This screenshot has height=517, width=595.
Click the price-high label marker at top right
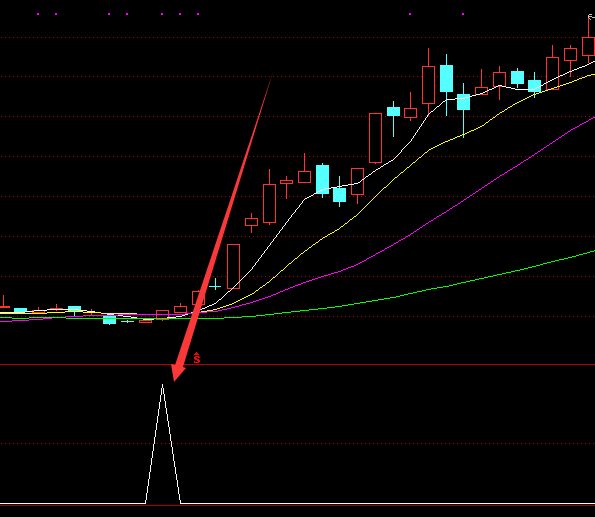coord(591,17)
